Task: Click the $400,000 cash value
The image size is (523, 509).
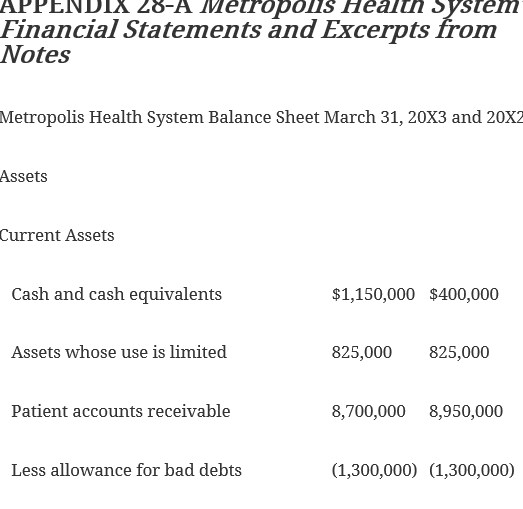Action: [x=464, y=294]
